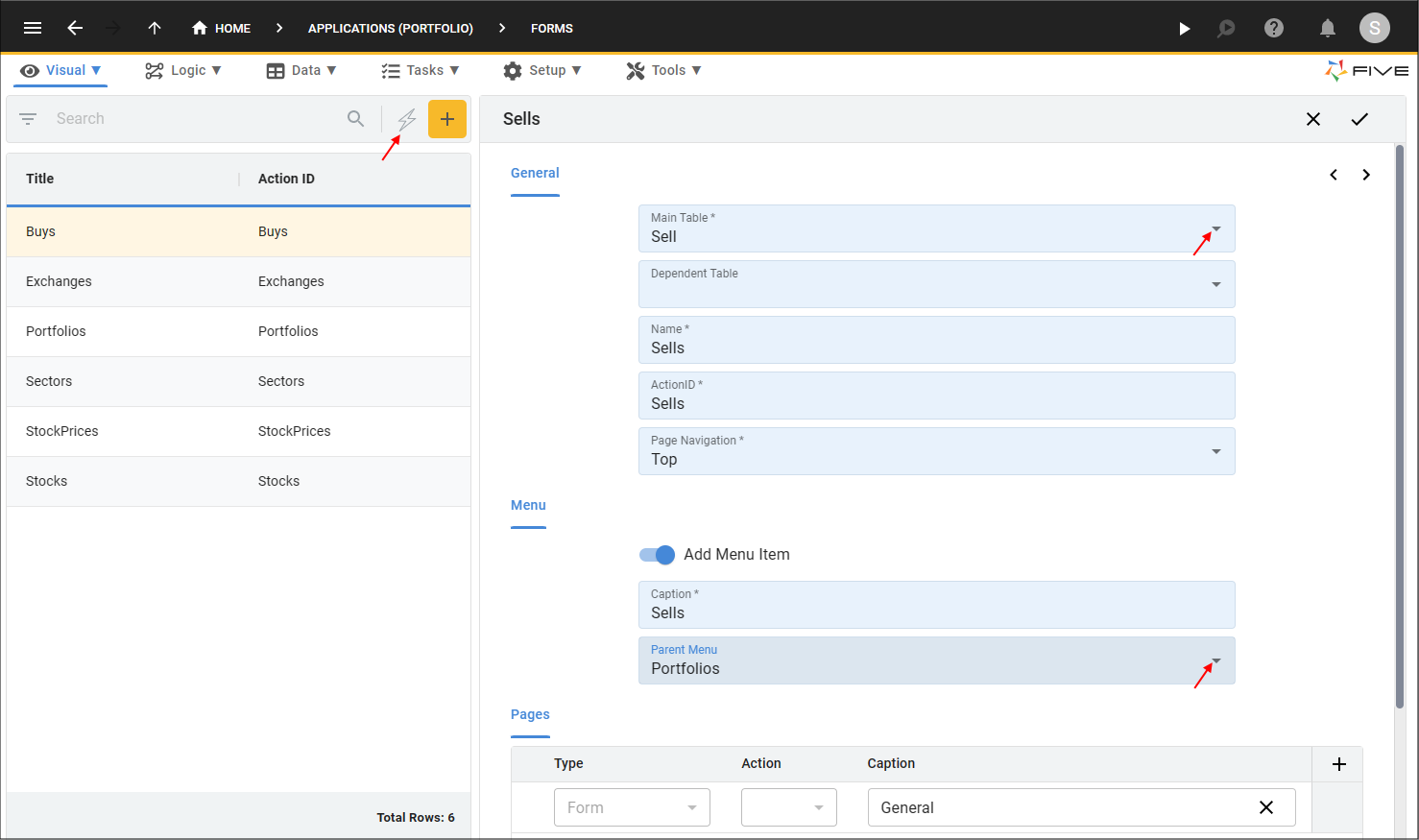Click the Pages section tab
Viewport: 1419px width, 840px height.
(x=530, y=715)
